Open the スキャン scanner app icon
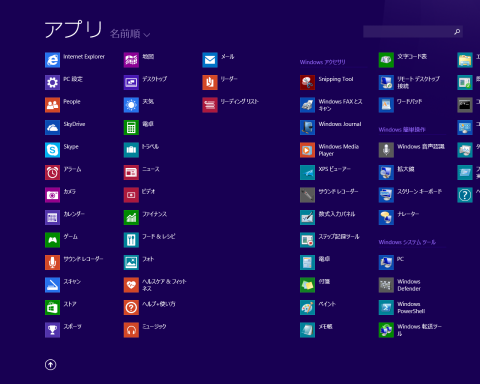The image size is (480, 384). tap(52, 285)
